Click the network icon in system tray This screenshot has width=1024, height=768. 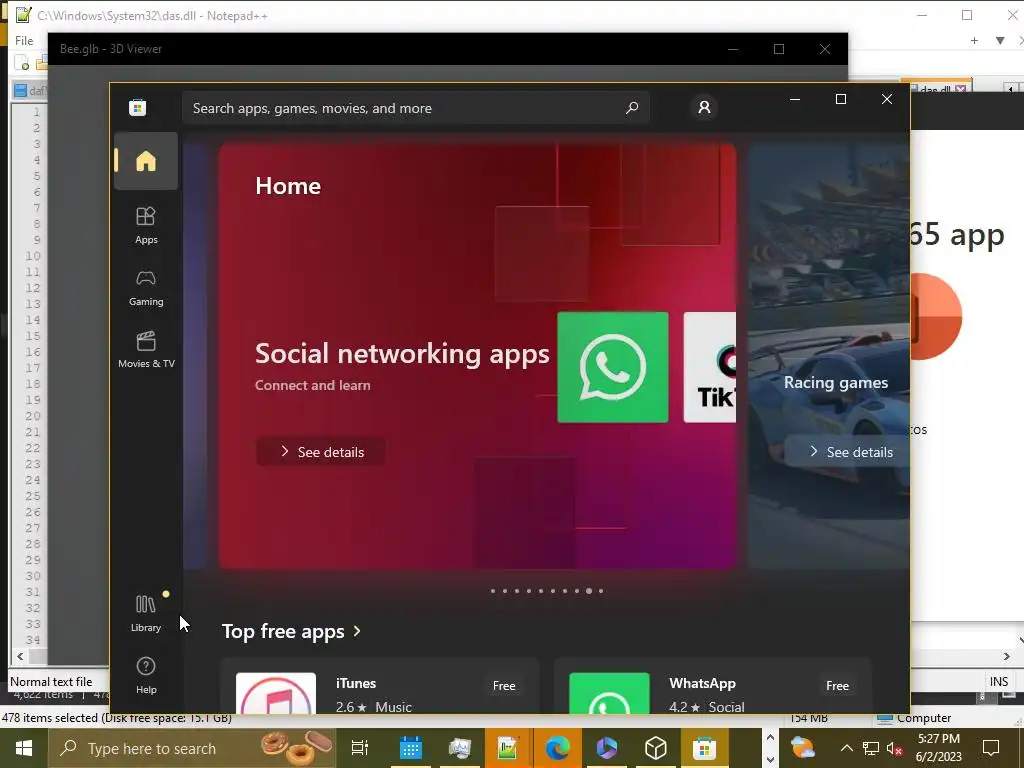click(x=871, y=748)
